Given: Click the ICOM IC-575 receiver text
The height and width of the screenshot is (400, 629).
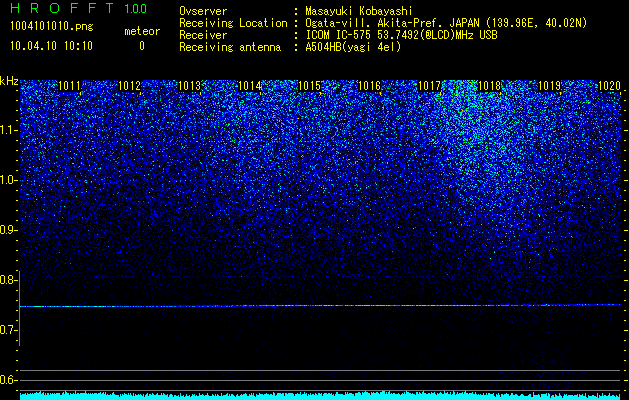Looking at the screenshot, I should pos(401,35).
